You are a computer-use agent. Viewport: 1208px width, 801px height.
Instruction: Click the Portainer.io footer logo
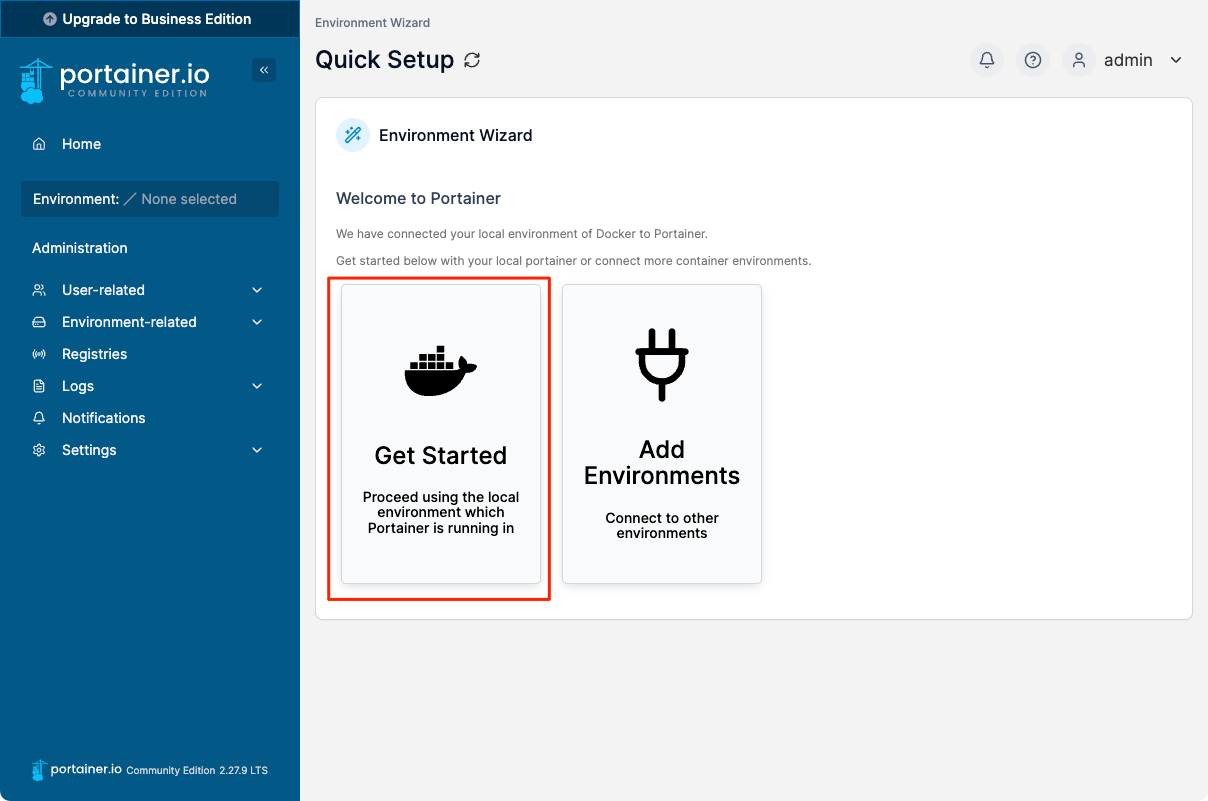(77, 770)
